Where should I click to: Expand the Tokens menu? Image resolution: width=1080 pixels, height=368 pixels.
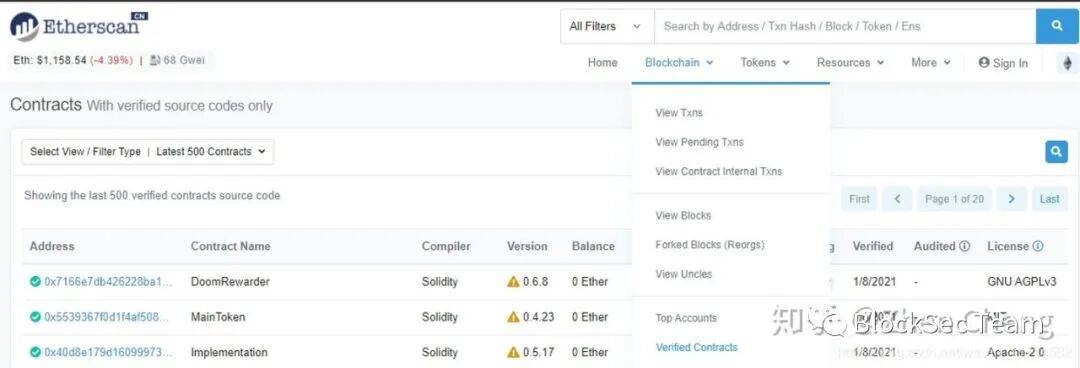(x=765, y=63)
